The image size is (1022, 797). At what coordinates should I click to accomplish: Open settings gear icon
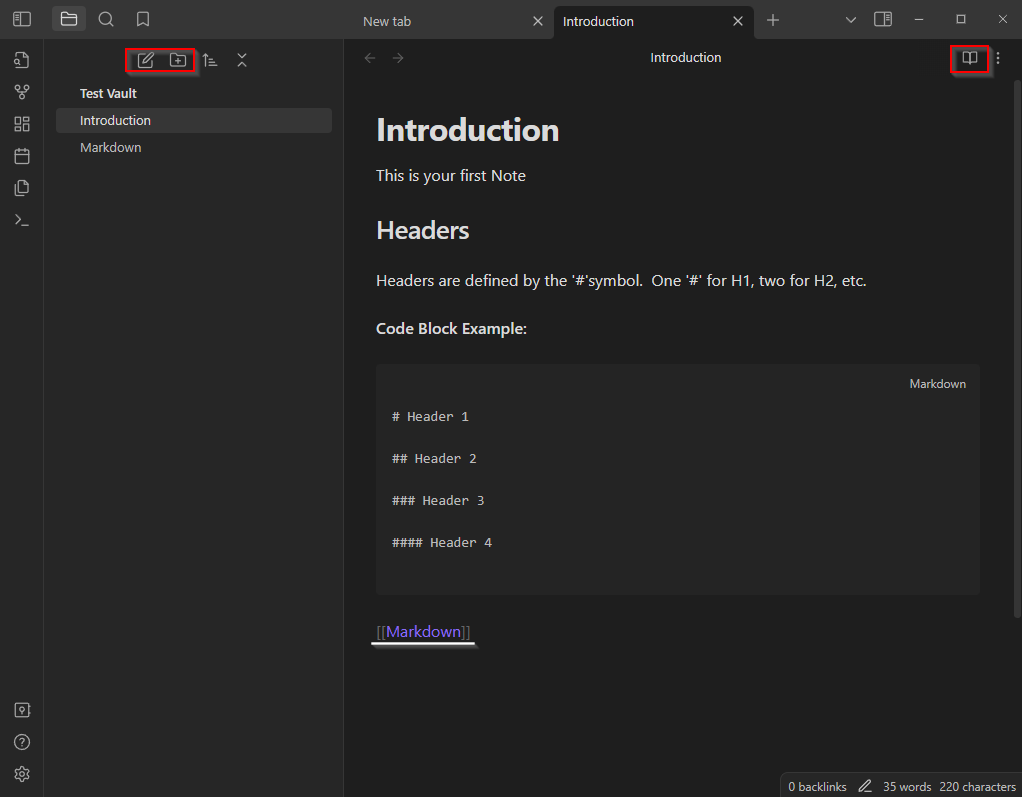pos(22,774)
